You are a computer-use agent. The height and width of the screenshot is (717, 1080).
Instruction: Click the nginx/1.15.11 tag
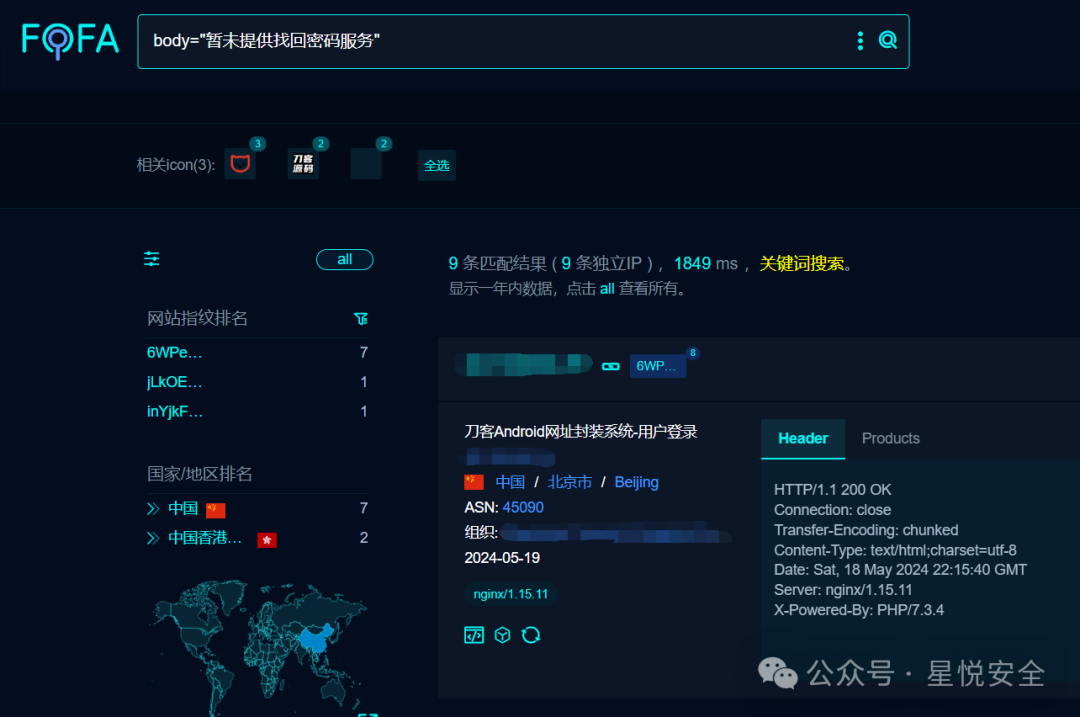pos(510,594)
